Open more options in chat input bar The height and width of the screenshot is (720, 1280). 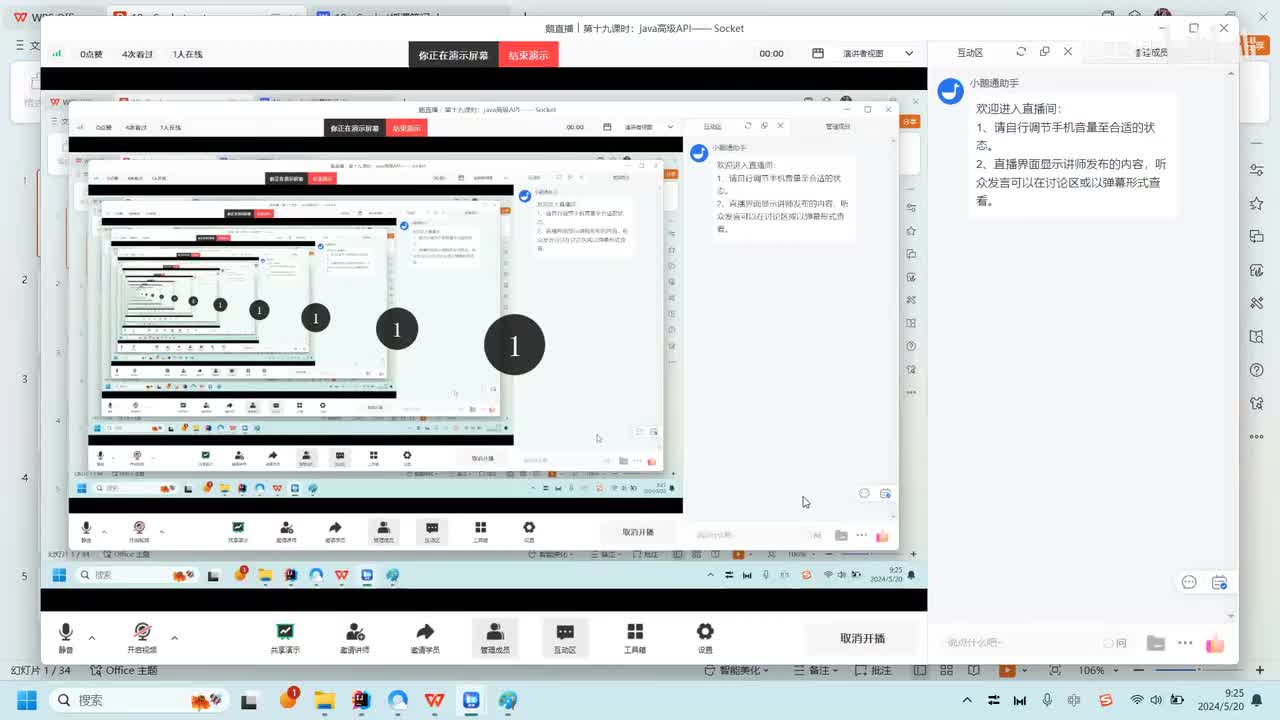[1185, 643]
